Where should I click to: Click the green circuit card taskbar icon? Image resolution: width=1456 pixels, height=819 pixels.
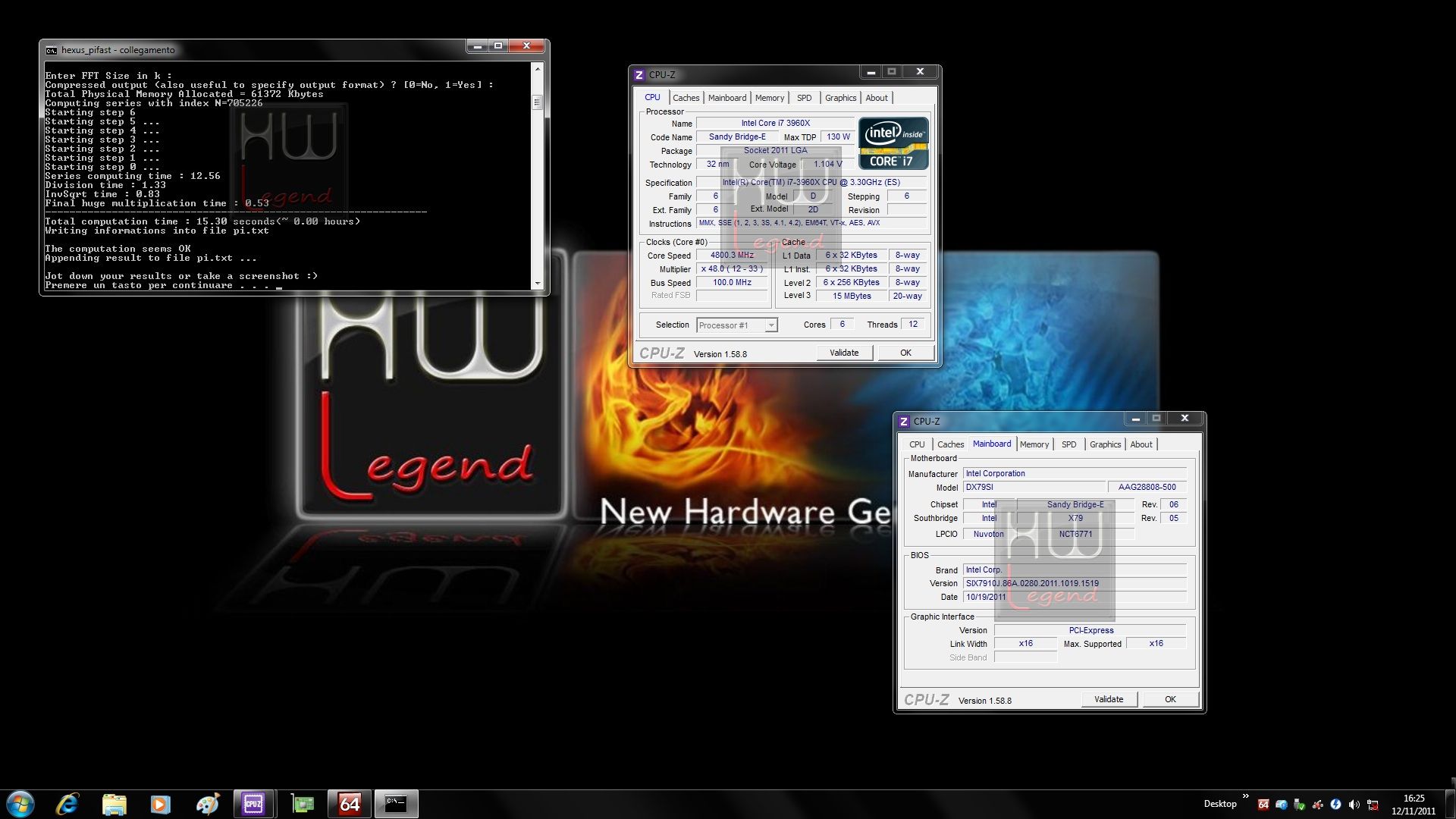[x=303, y=804]
